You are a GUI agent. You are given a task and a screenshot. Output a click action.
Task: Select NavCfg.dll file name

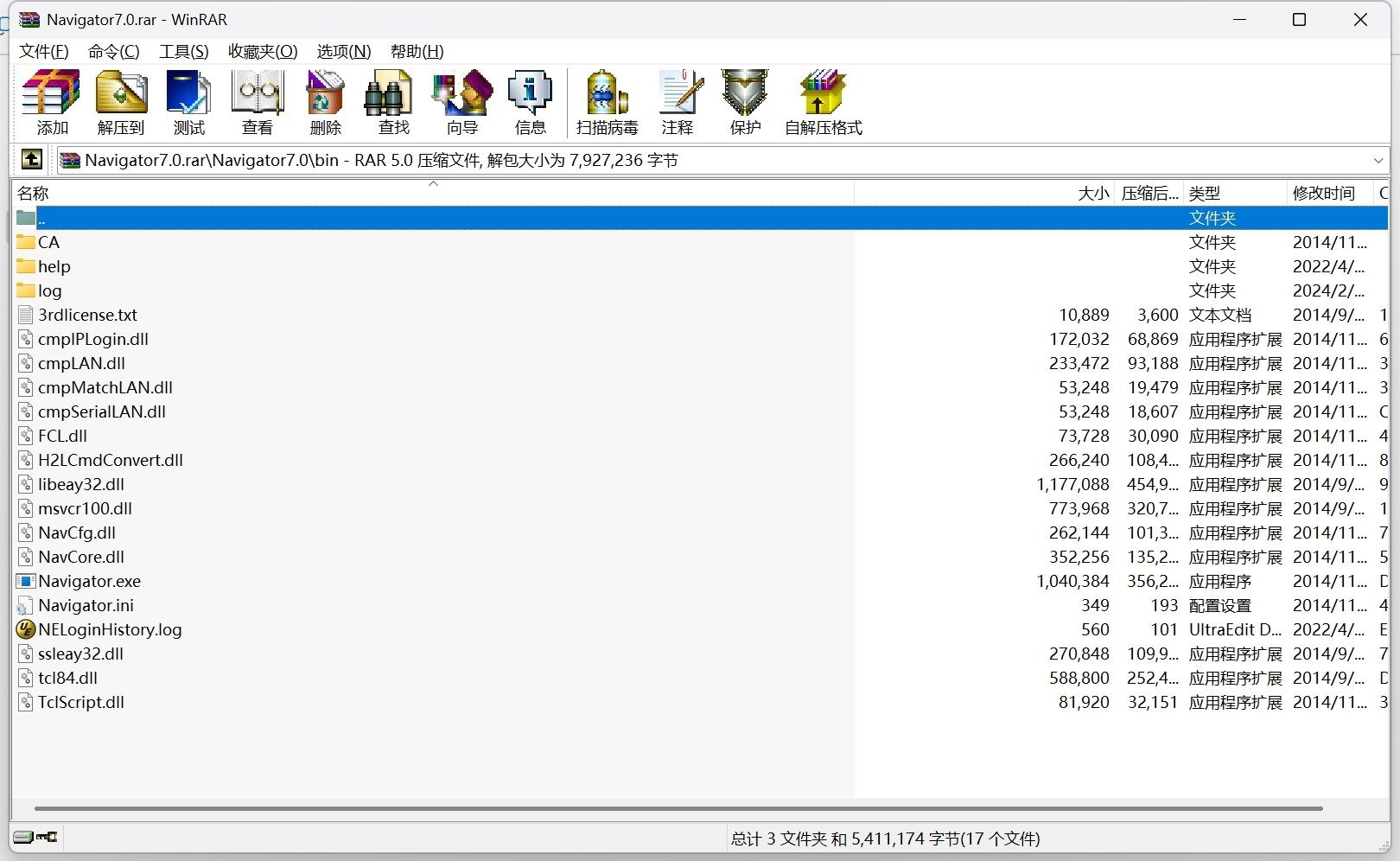pyautogui.click(x=77, y=533)
